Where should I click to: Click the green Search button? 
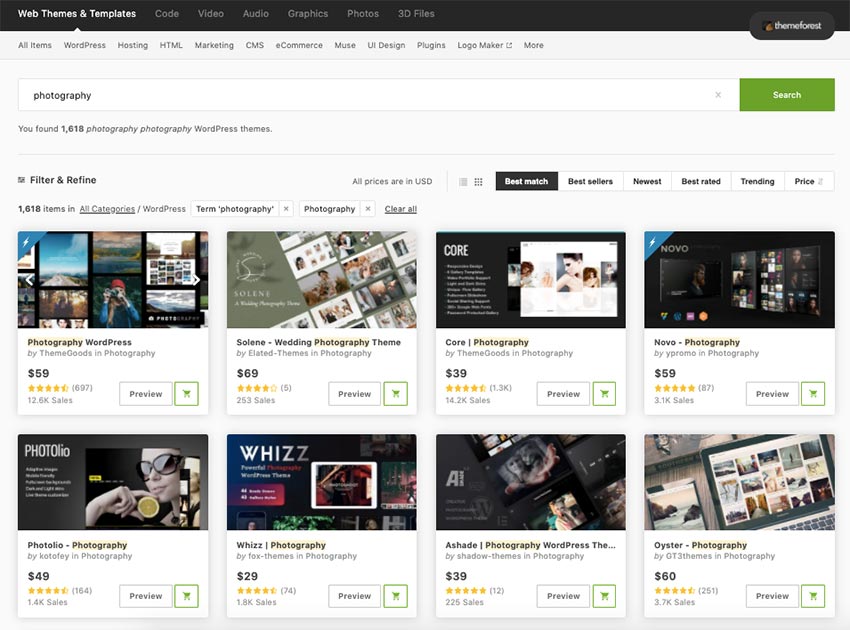[x=787, y=95]
